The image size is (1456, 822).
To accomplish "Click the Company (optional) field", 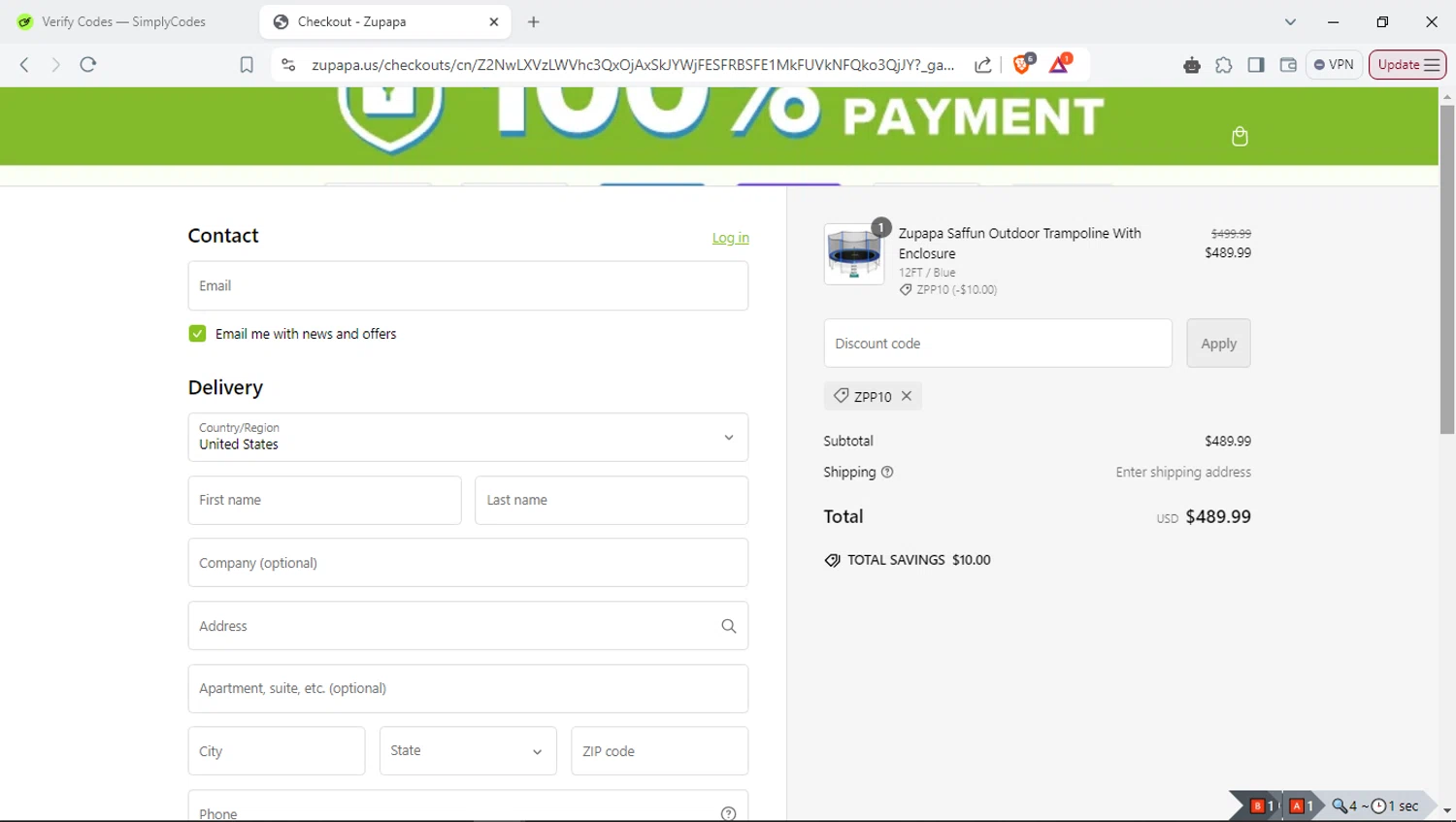I will click(468, 563).
